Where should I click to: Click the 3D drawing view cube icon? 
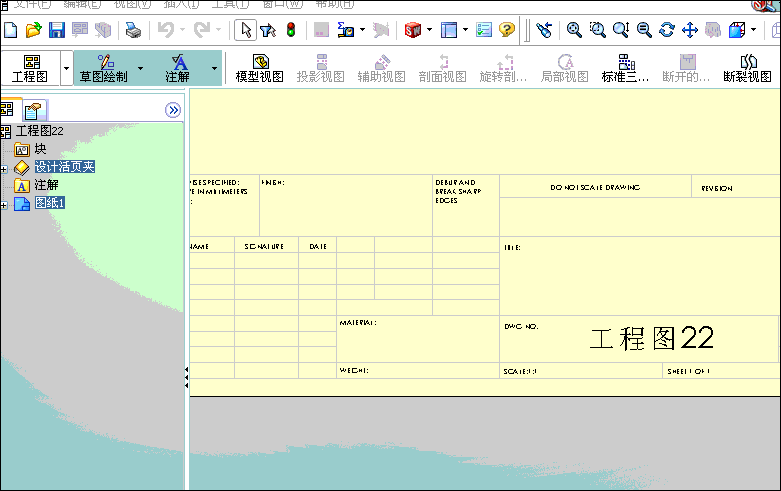[737, 30]
